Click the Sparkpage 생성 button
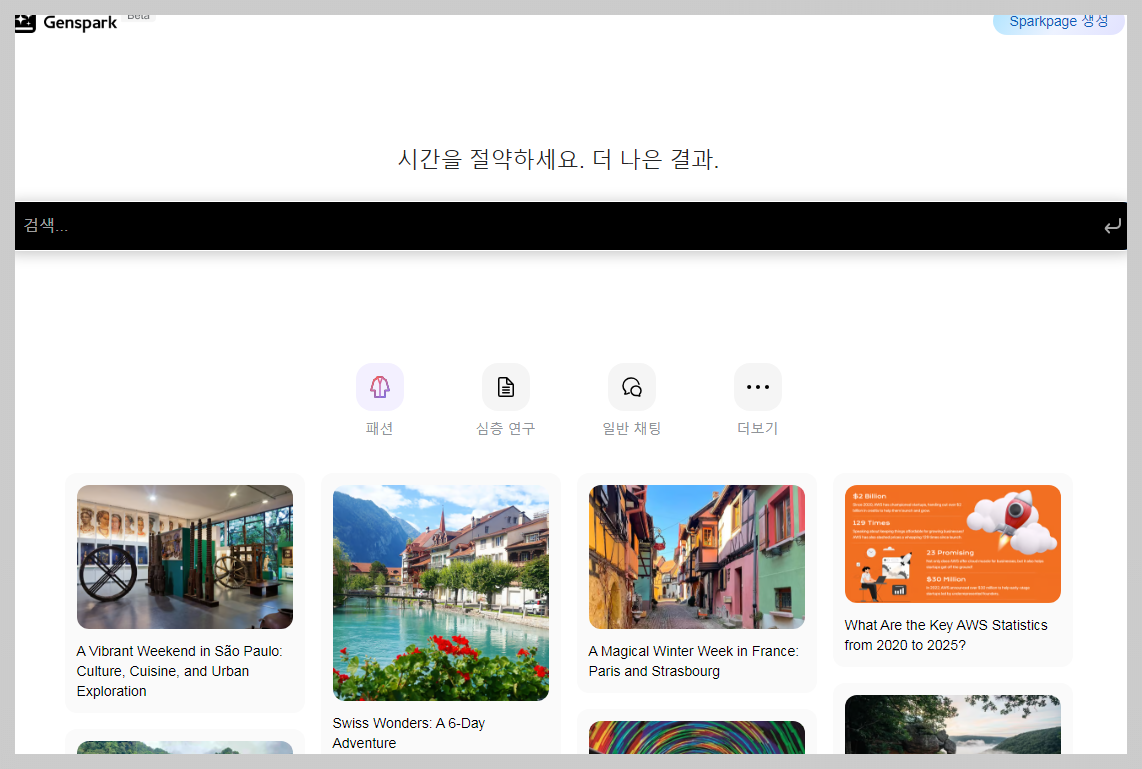The height and width of the screenshot is (769, 1142). 1058,23
